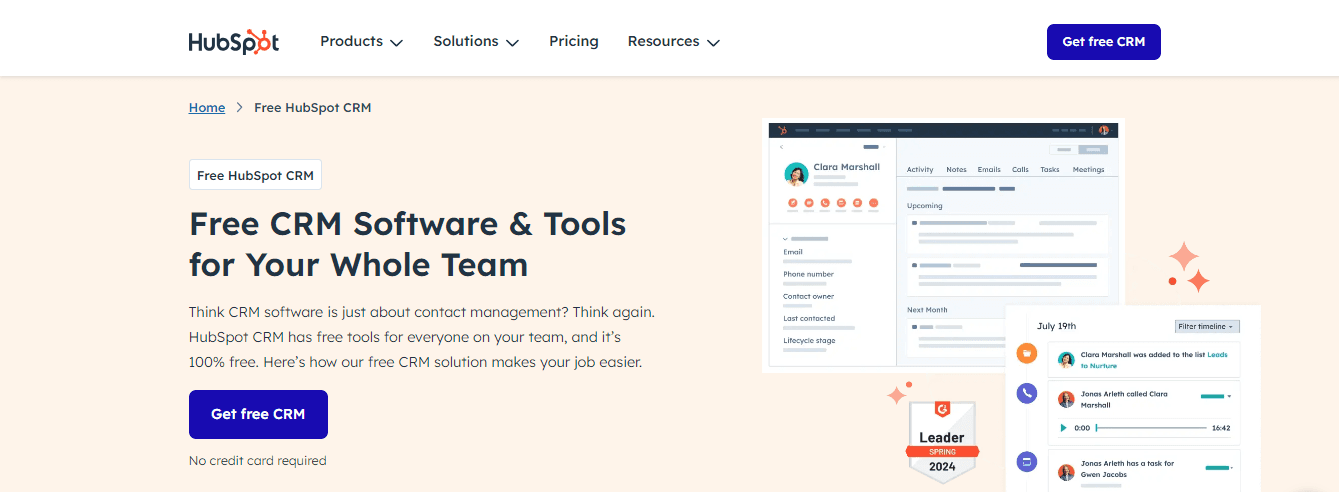The height and width of the screenshot is (492, 1339).
Task: Click the G2 Leader Spring 2024 badge
Action: (942, 442)
